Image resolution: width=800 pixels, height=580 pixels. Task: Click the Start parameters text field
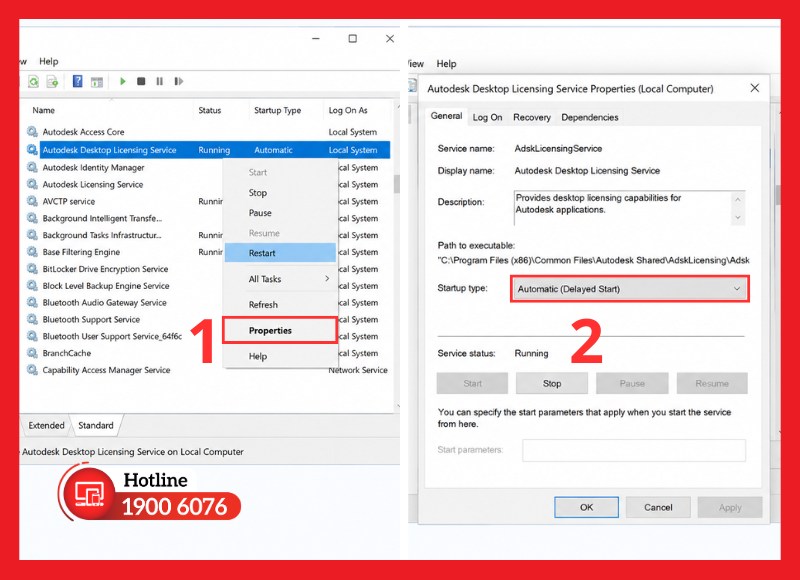click(634, 450)
